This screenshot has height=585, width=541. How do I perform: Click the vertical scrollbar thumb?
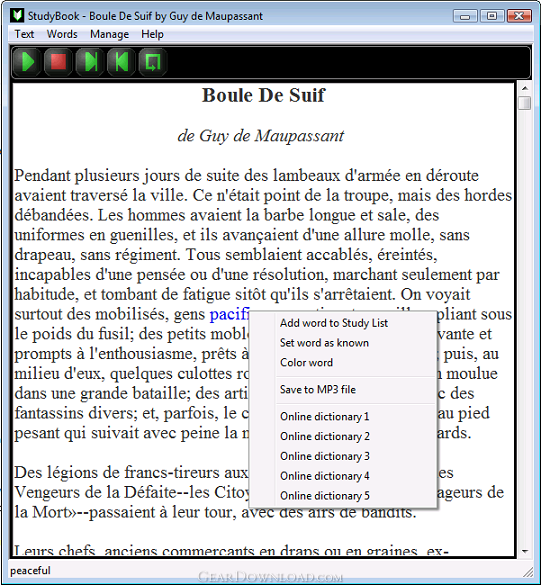pos(525,103)
